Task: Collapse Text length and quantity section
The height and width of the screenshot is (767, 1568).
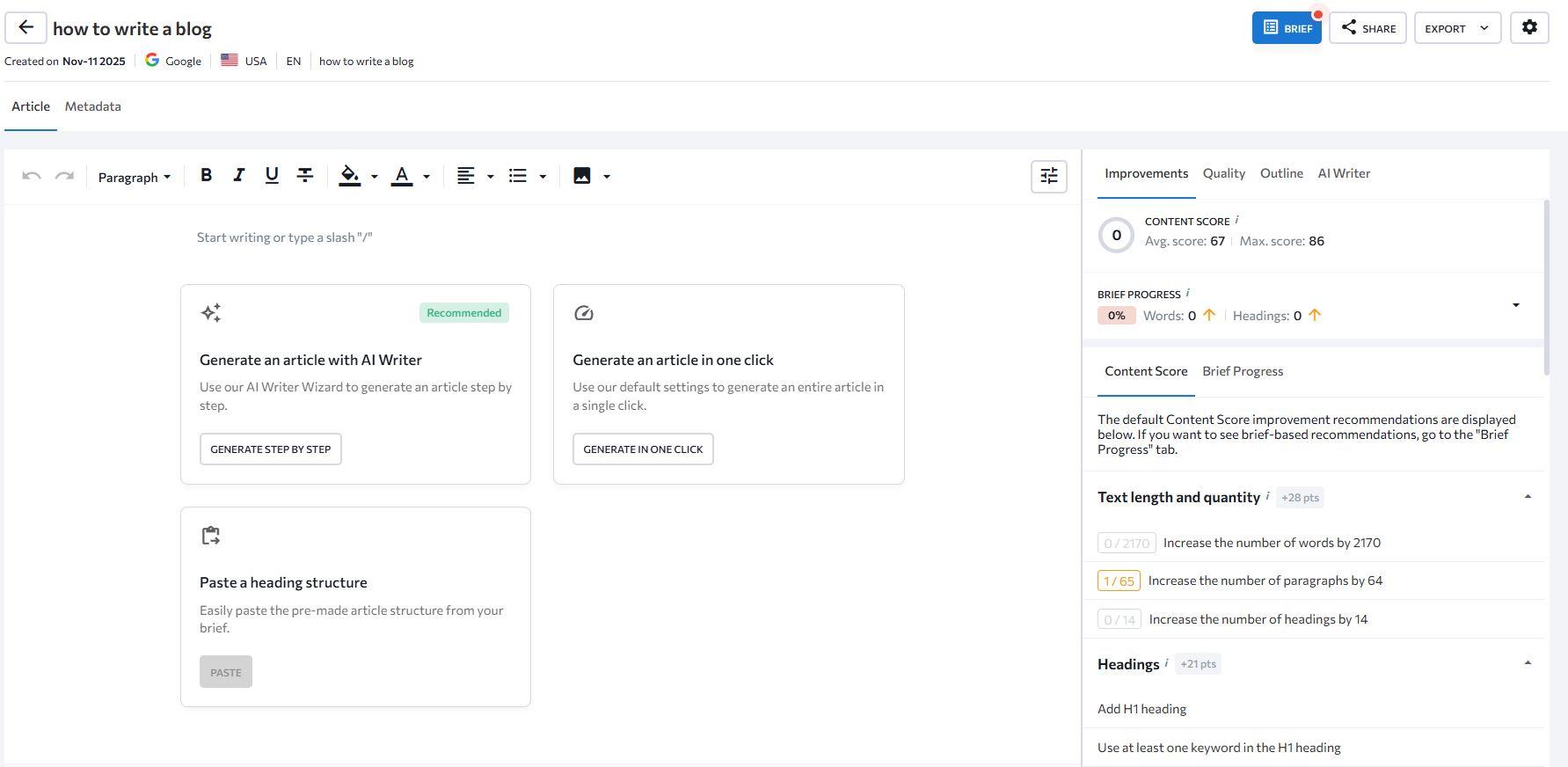Action: pyautogui.click(x=1528, y=497)
